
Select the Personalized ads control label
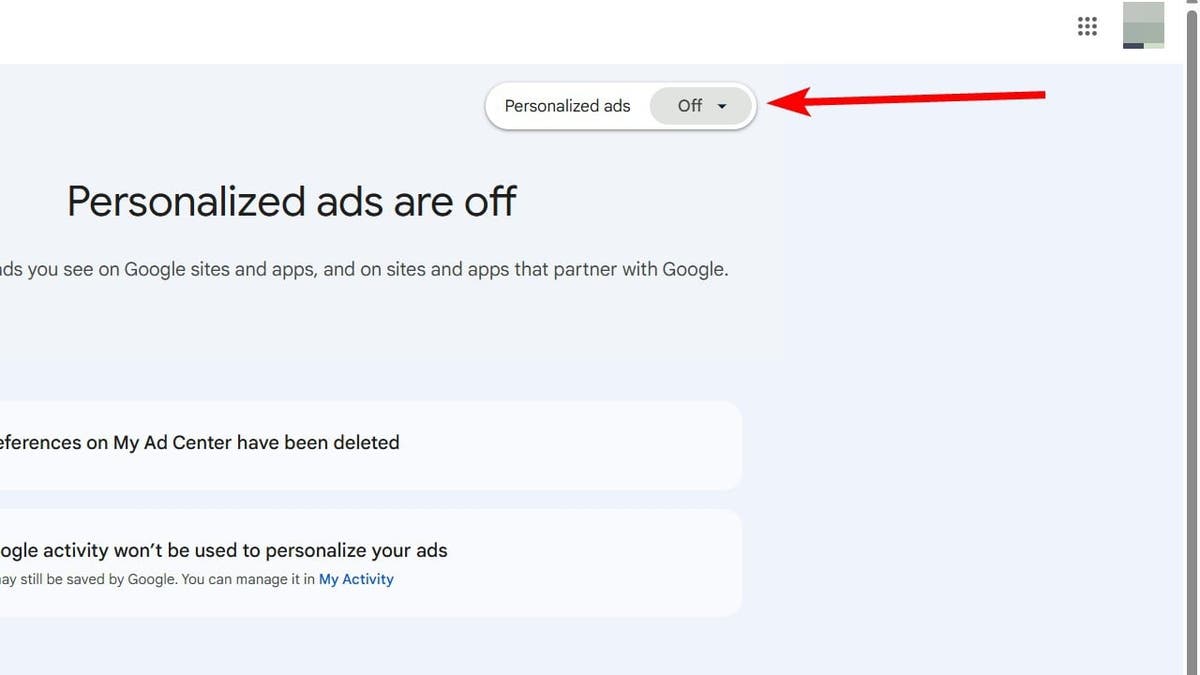(x=568, y=104)
